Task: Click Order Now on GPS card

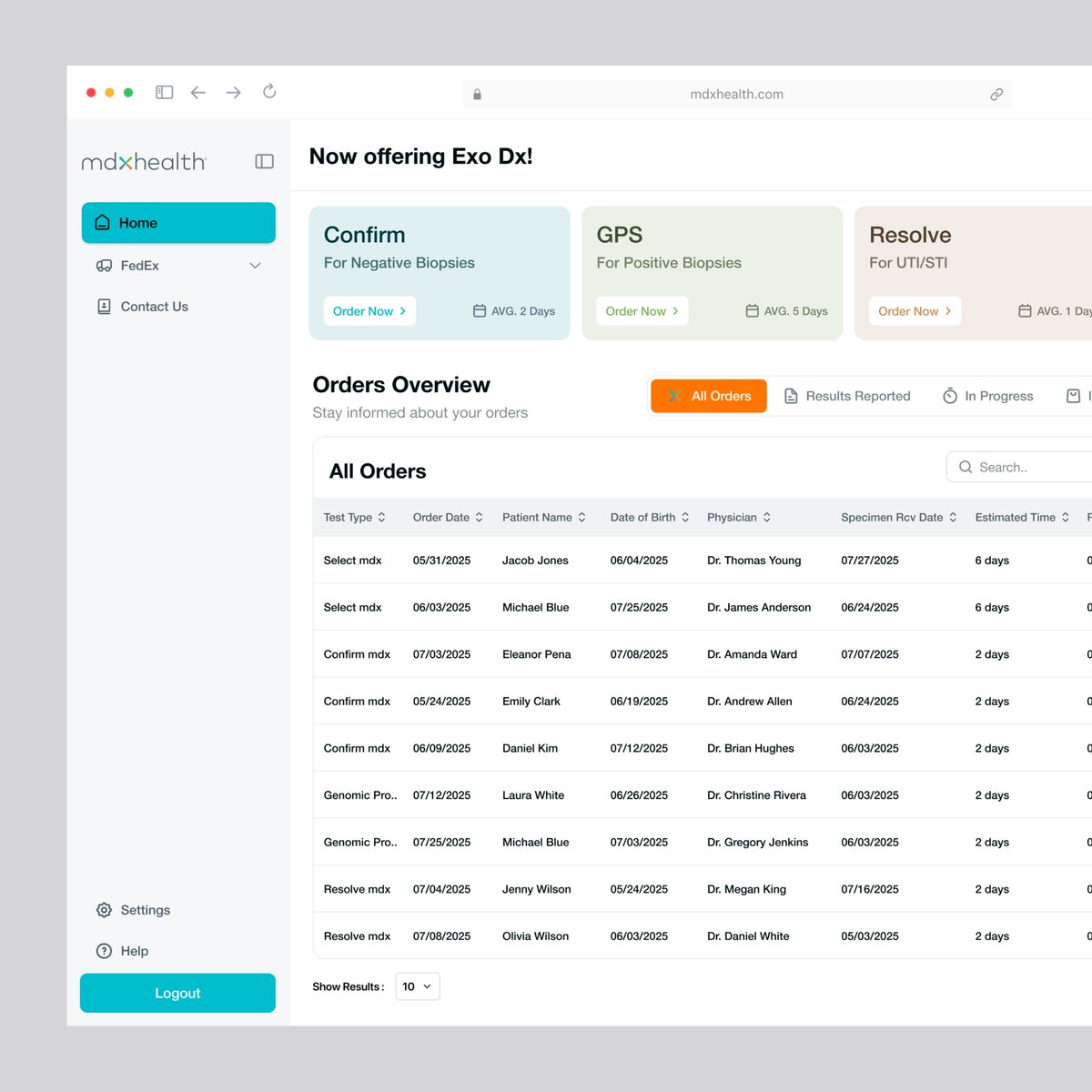Action: (x=642, y=311)
